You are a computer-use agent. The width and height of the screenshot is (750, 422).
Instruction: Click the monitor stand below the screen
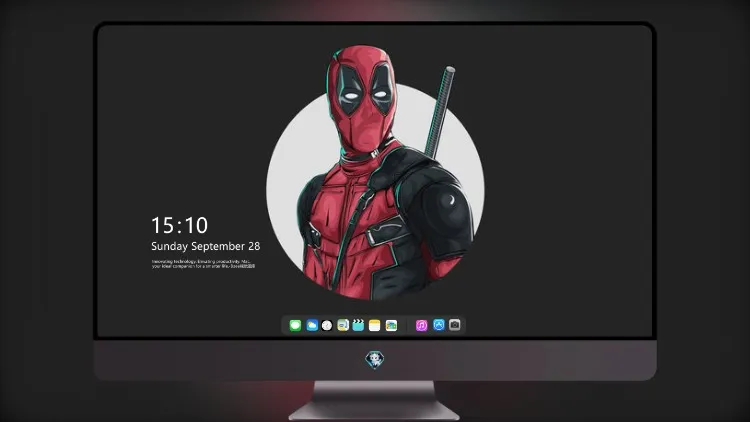[374, 400]
